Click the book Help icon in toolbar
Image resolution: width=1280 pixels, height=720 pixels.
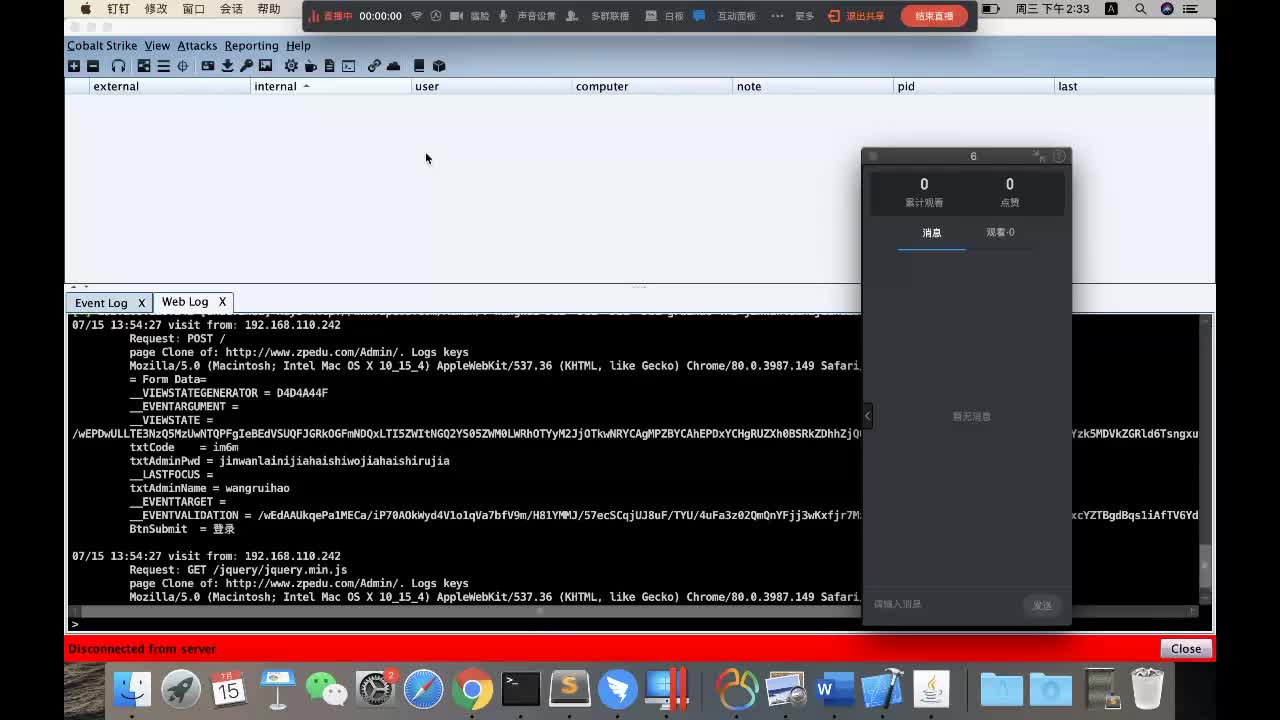pos(419,66)
